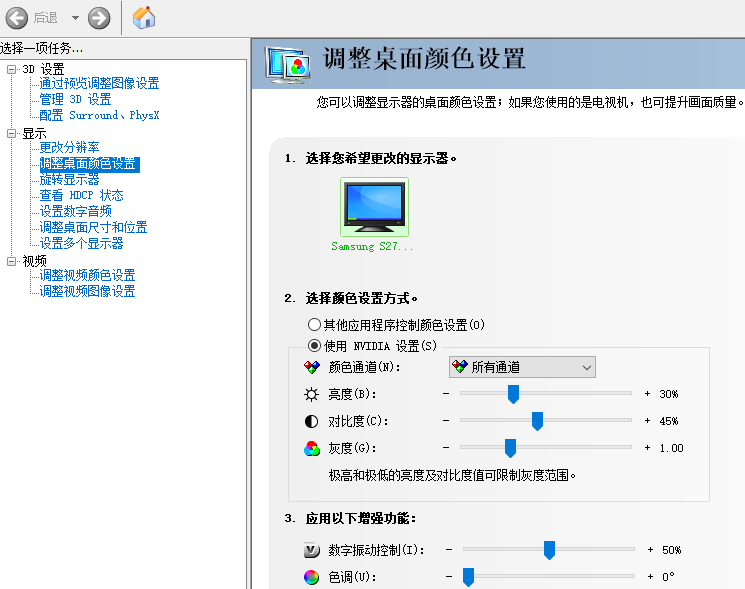The height and width of the screenshot is (589, 745).
Task: Click the contrast slider handle
Action: pyautogui.click(x=537, y=421)
